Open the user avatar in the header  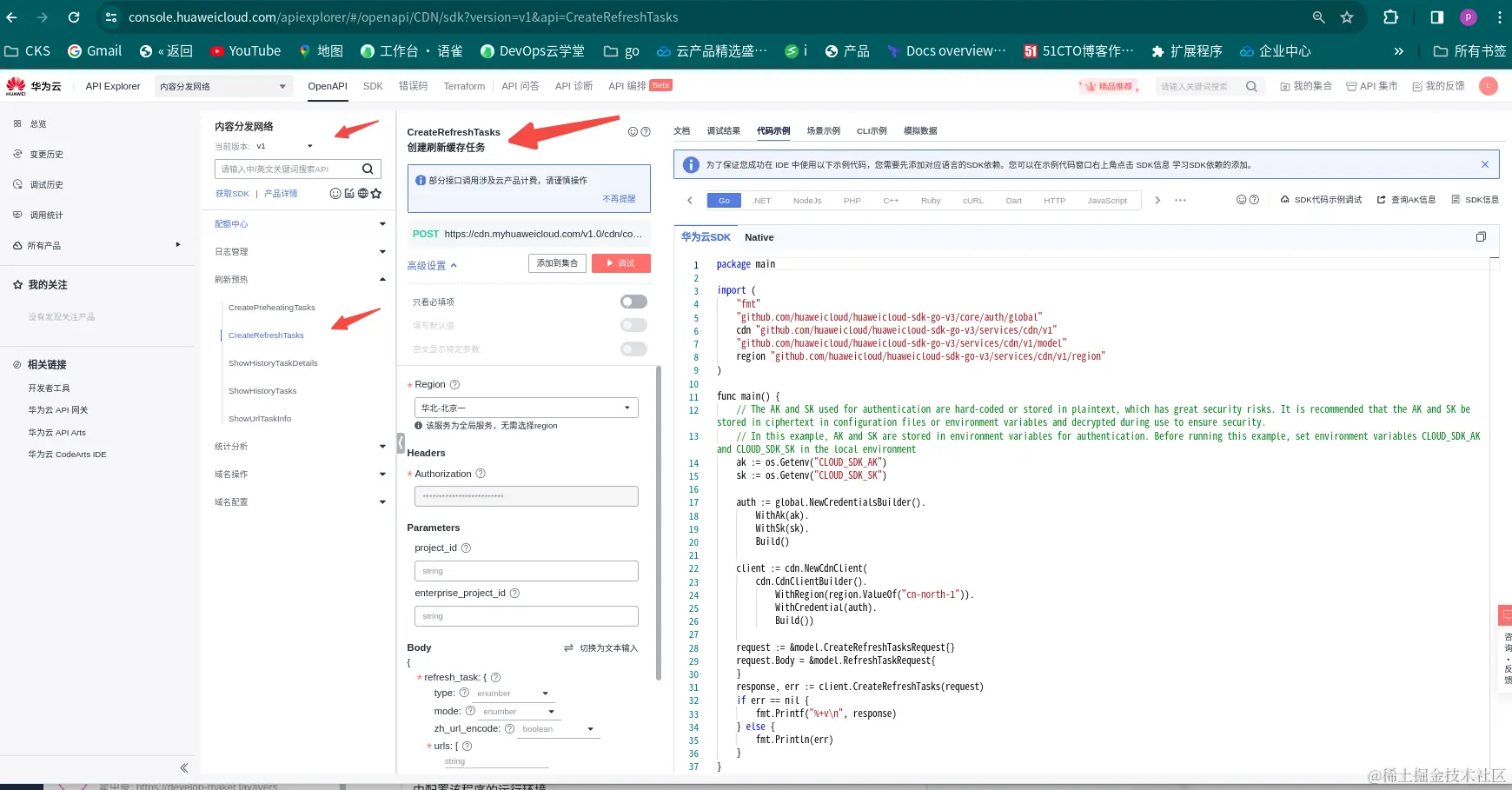pos(1489,86)
